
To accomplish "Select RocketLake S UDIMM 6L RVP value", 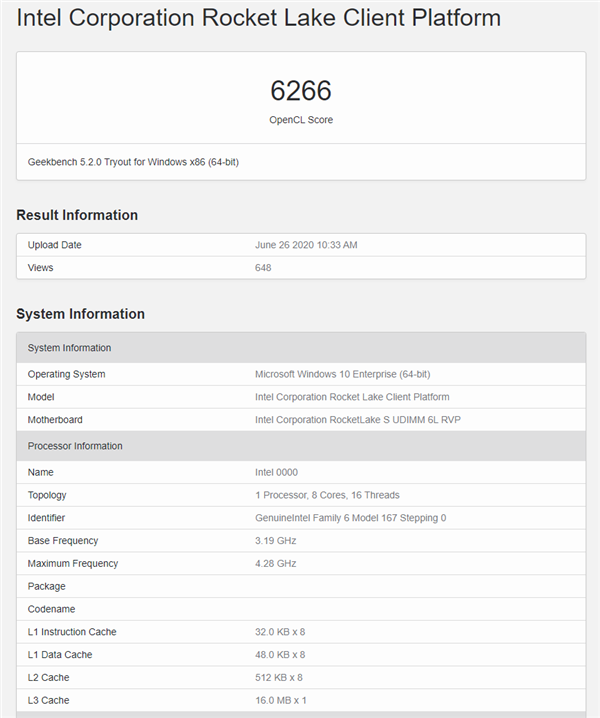I will pyautogui.click(x=358, y=420).
